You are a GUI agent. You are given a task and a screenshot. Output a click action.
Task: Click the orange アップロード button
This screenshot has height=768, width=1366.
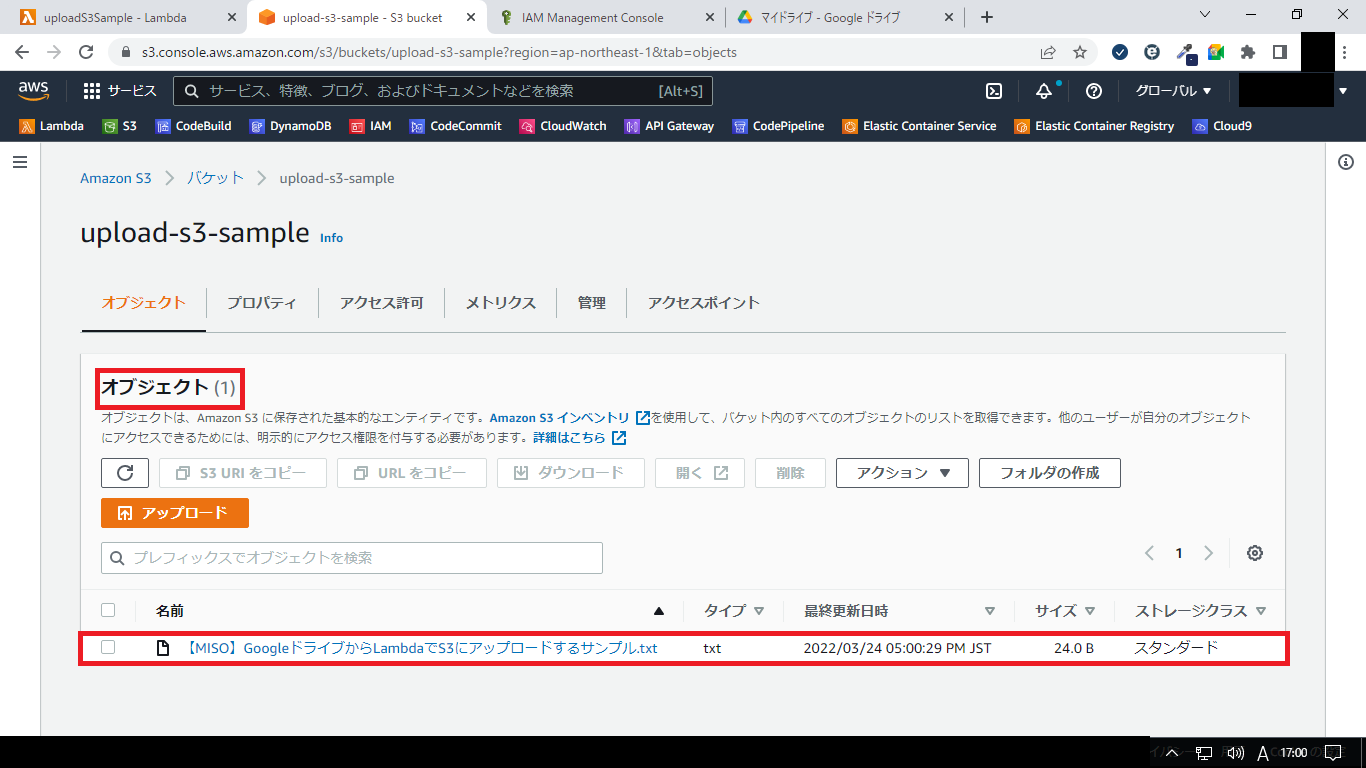point(175,513)
